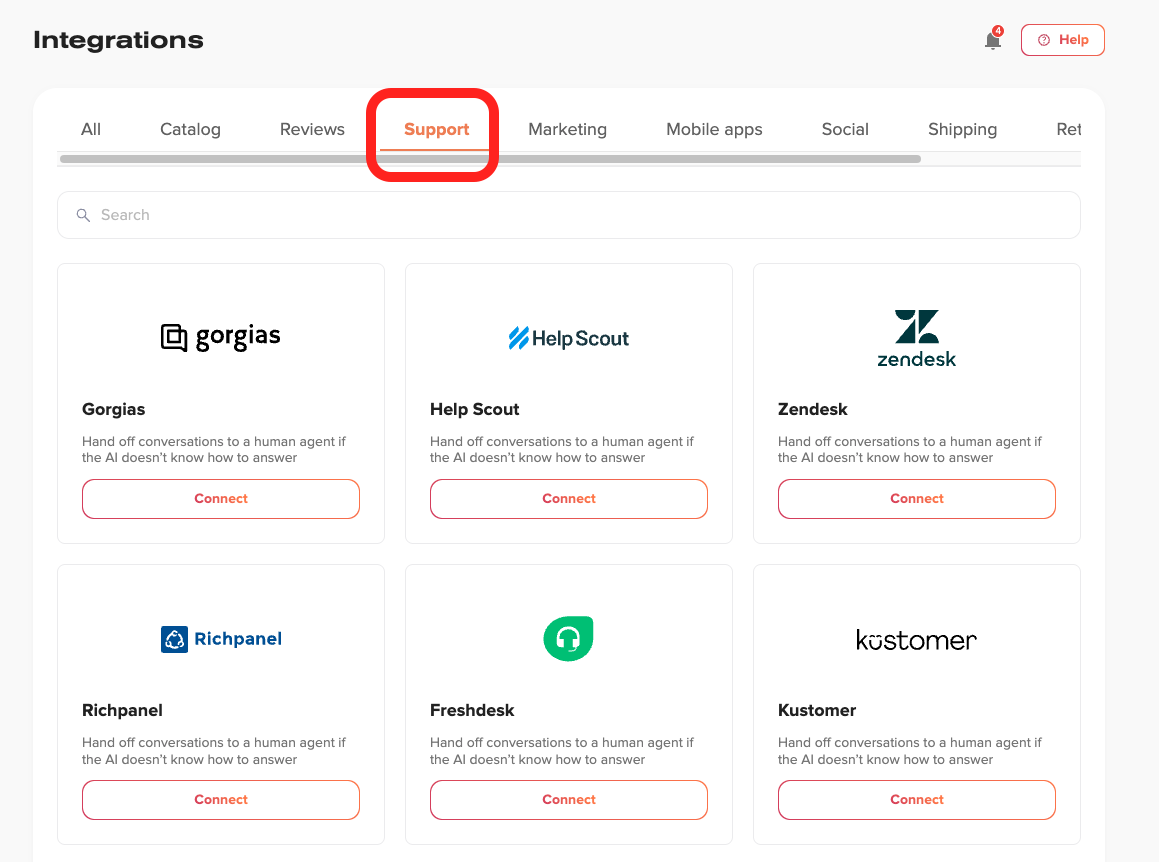Click the horizontal tab scrollbar

tap(491, 159)
